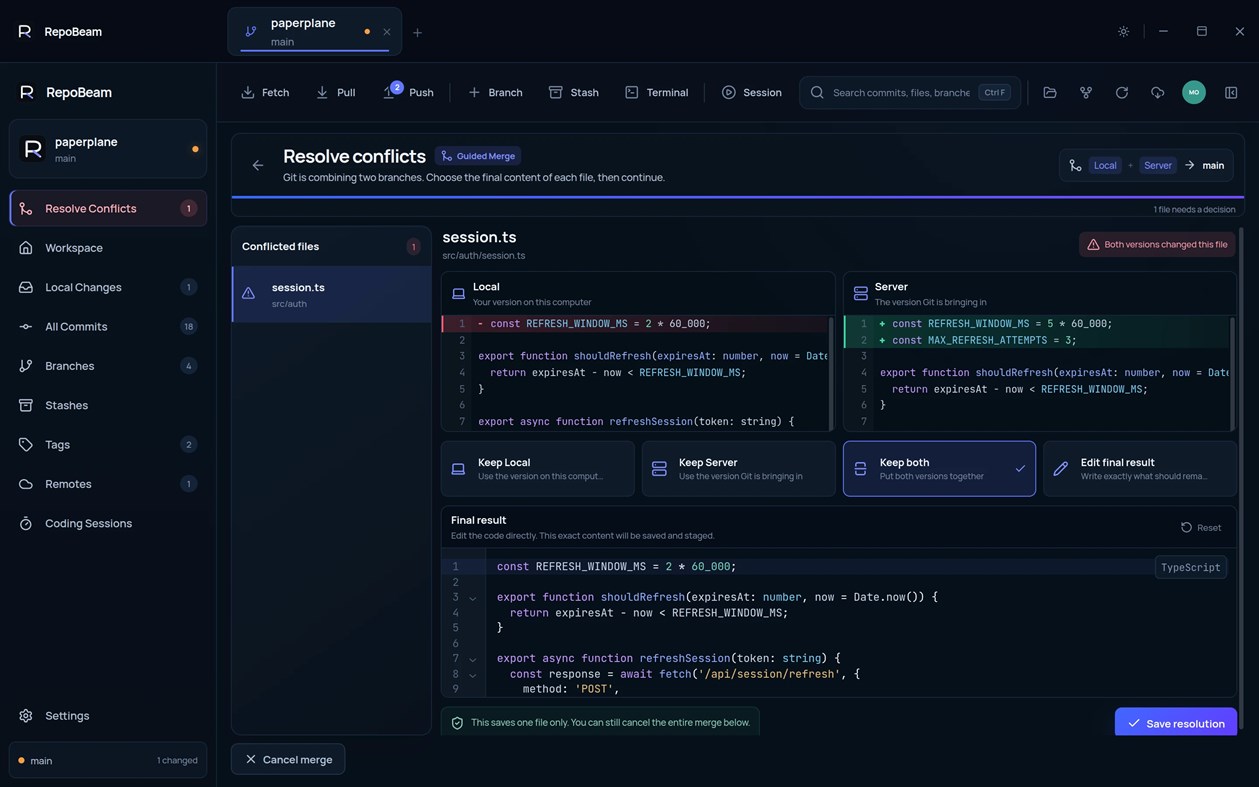1259x787 pixels.
Task: Click '1 file needs a decision' text
Action: (1194, 210)
